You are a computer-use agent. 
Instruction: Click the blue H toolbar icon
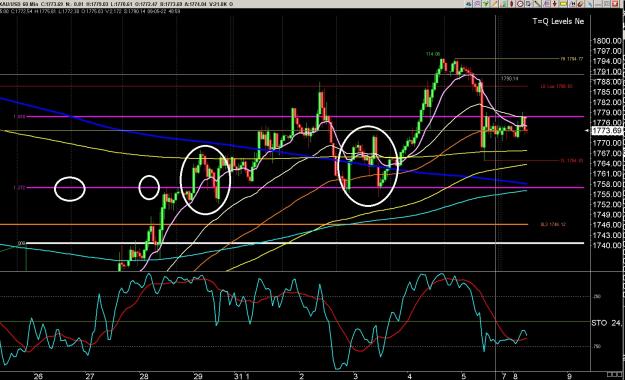pyautogui.click(x=572, y=4)
